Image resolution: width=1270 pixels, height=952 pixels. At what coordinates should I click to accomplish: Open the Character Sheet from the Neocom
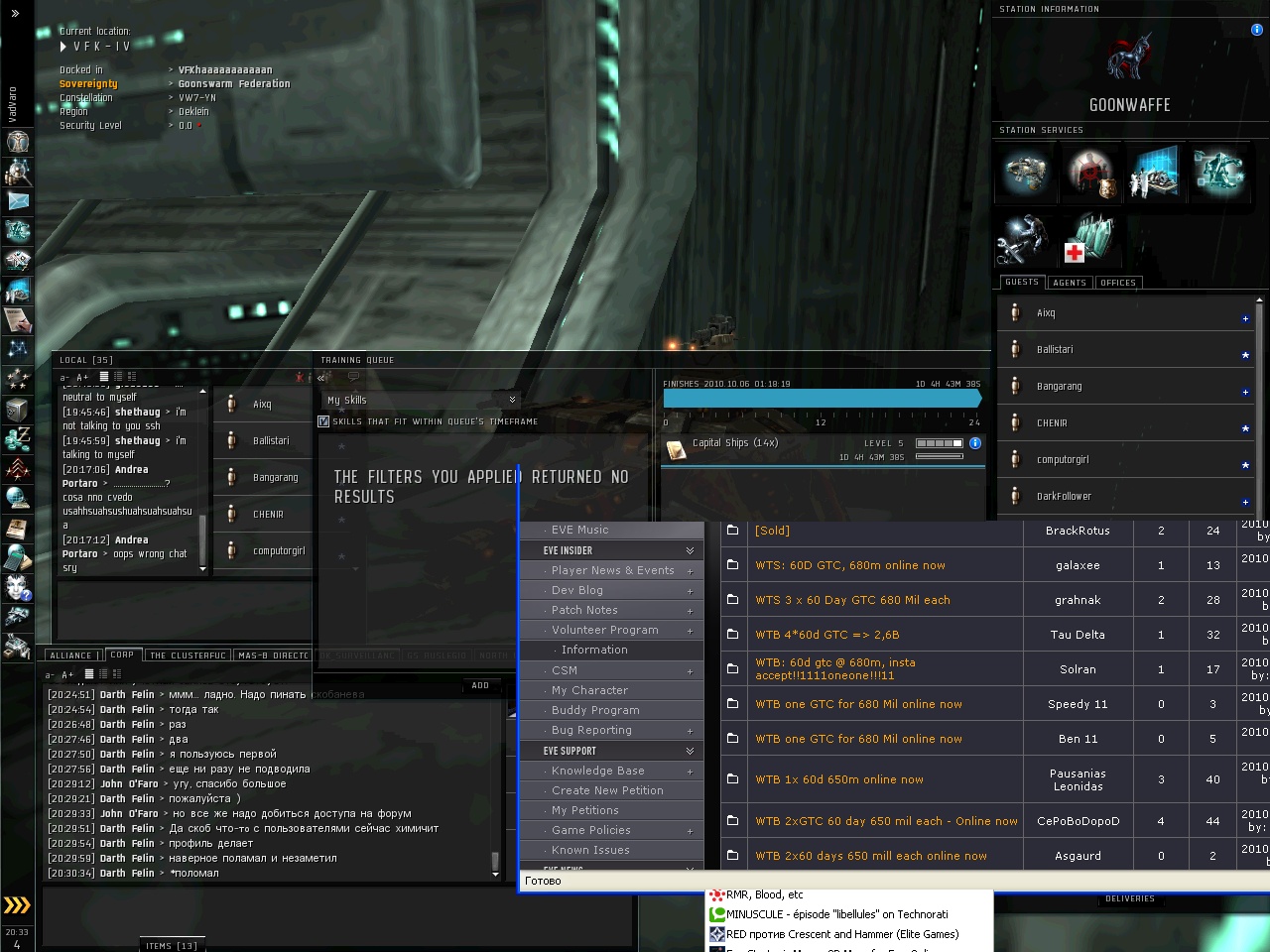coord(17,142)
